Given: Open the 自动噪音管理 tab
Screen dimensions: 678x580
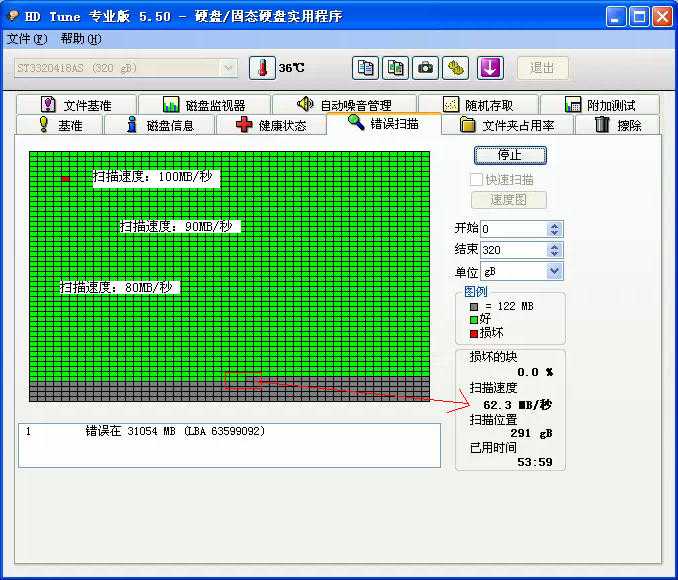Looking at the screenshot, I should coord(344,105).
